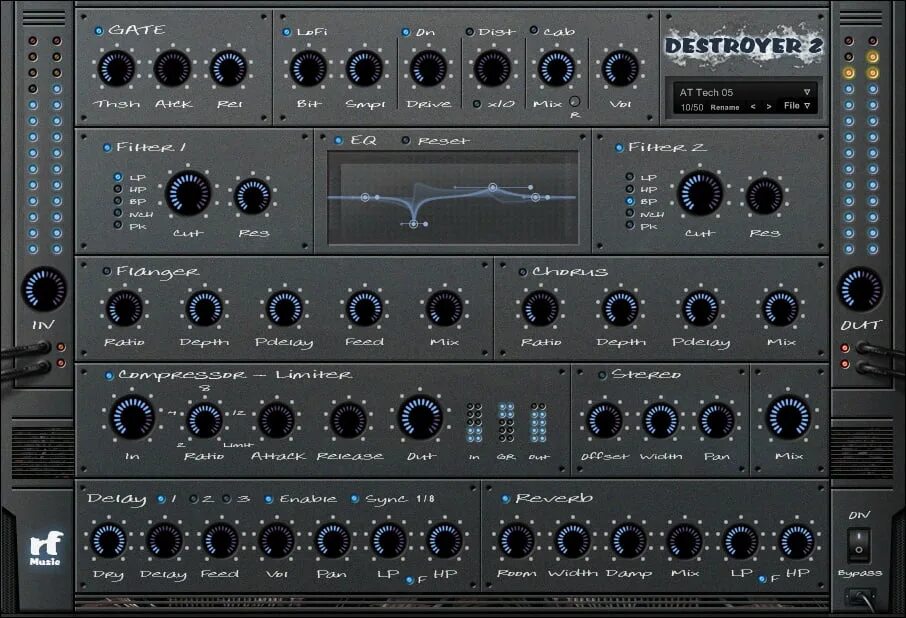Image resolution: width=906 pixels, height=618 pixels.
Task: Open the AT Tech 05 preset dropdown
Action: [807, 92]
